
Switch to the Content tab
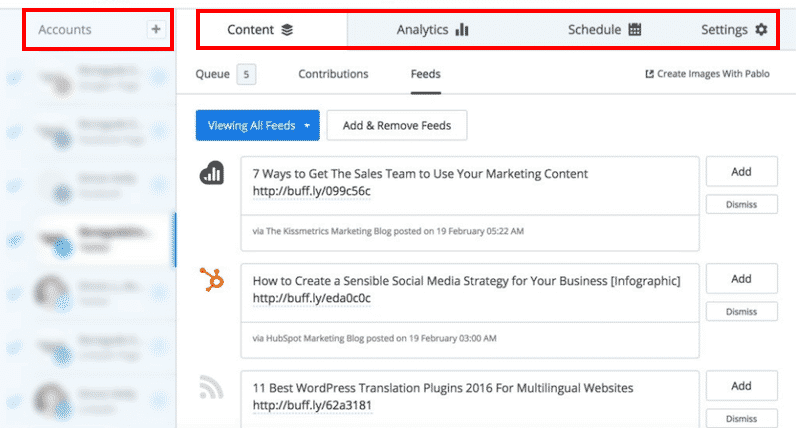(260, 30)
